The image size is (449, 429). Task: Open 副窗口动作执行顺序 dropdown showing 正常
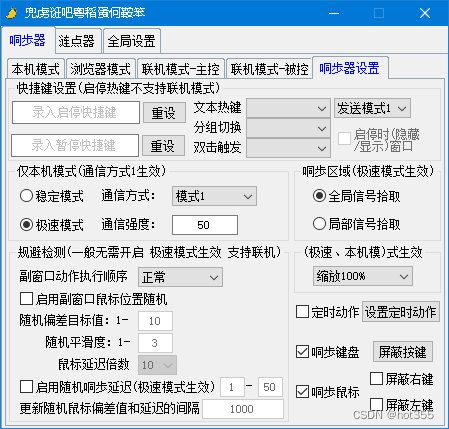(x=180, y=277)
